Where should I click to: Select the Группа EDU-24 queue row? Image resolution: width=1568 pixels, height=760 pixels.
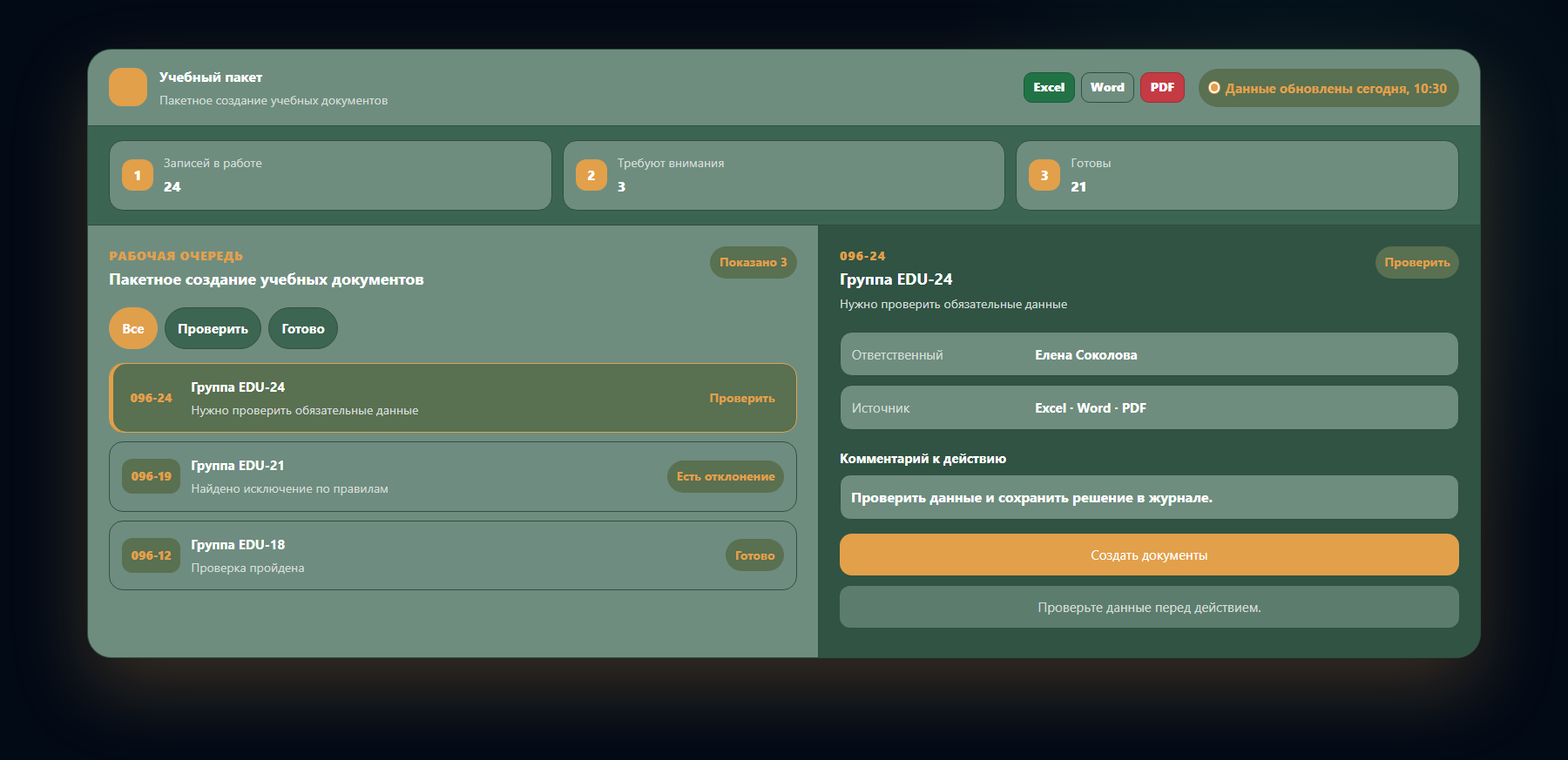[x=453, y=398]
